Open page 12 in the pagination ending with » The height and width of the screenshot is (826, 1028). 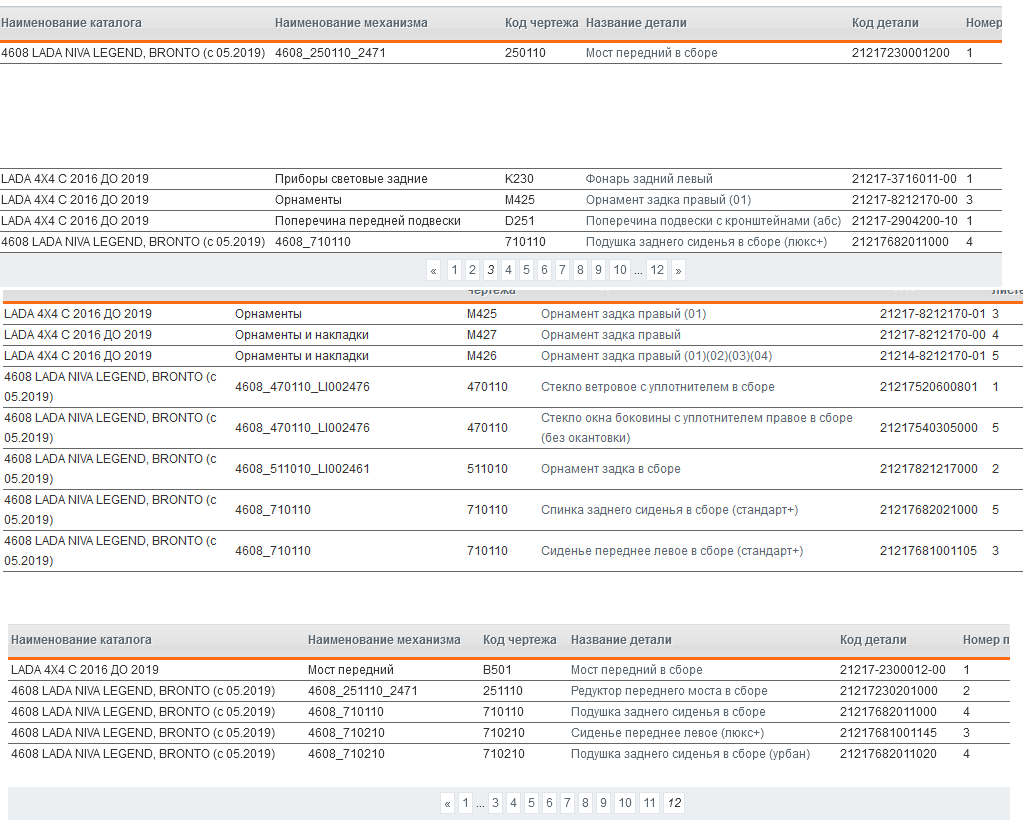coord(657,270)
